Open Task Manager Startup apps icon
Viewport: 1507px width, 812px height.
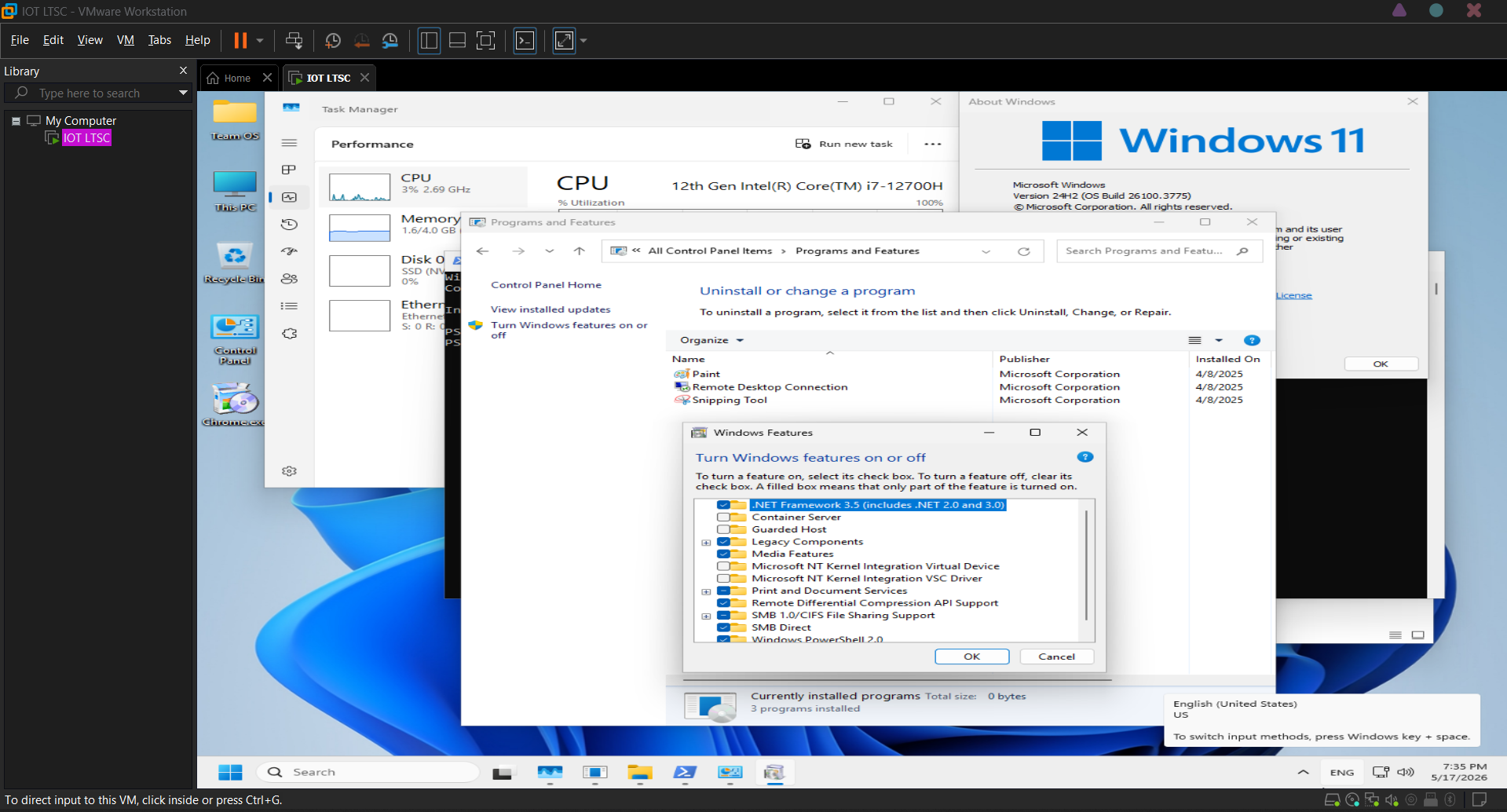289,251
